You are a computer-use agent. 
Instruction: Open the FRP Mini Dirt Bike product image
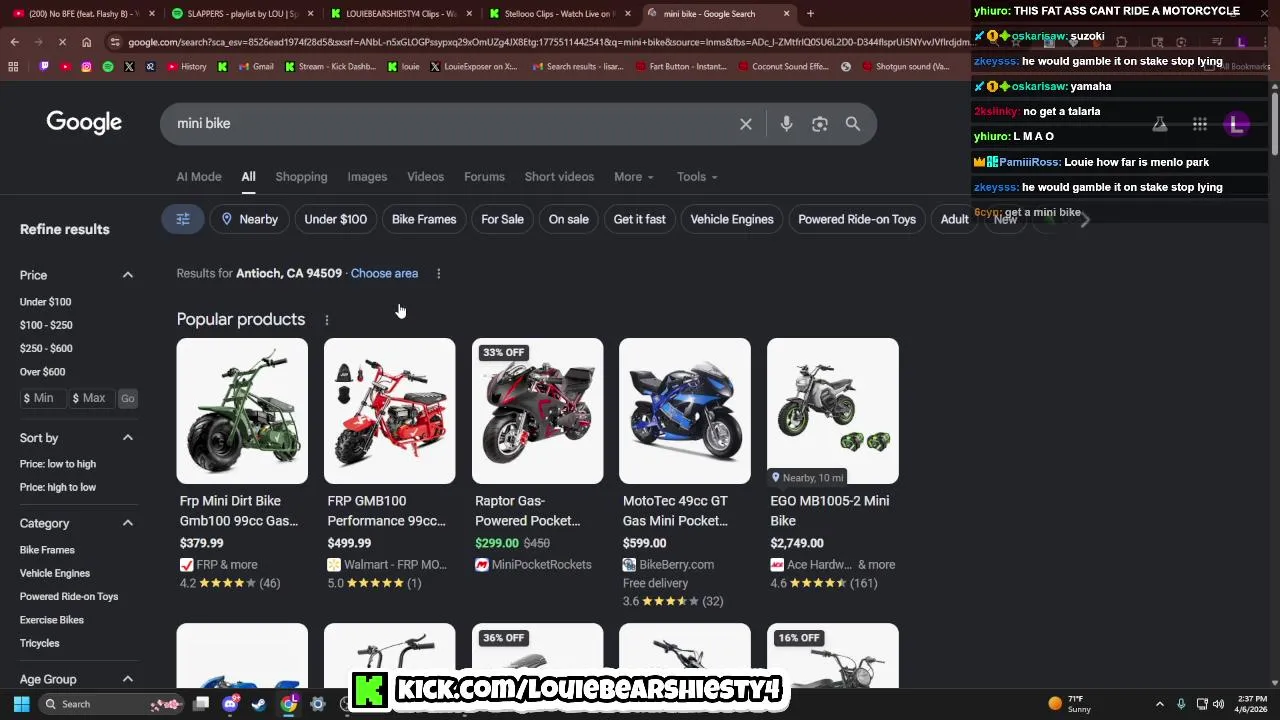(242, 411)
